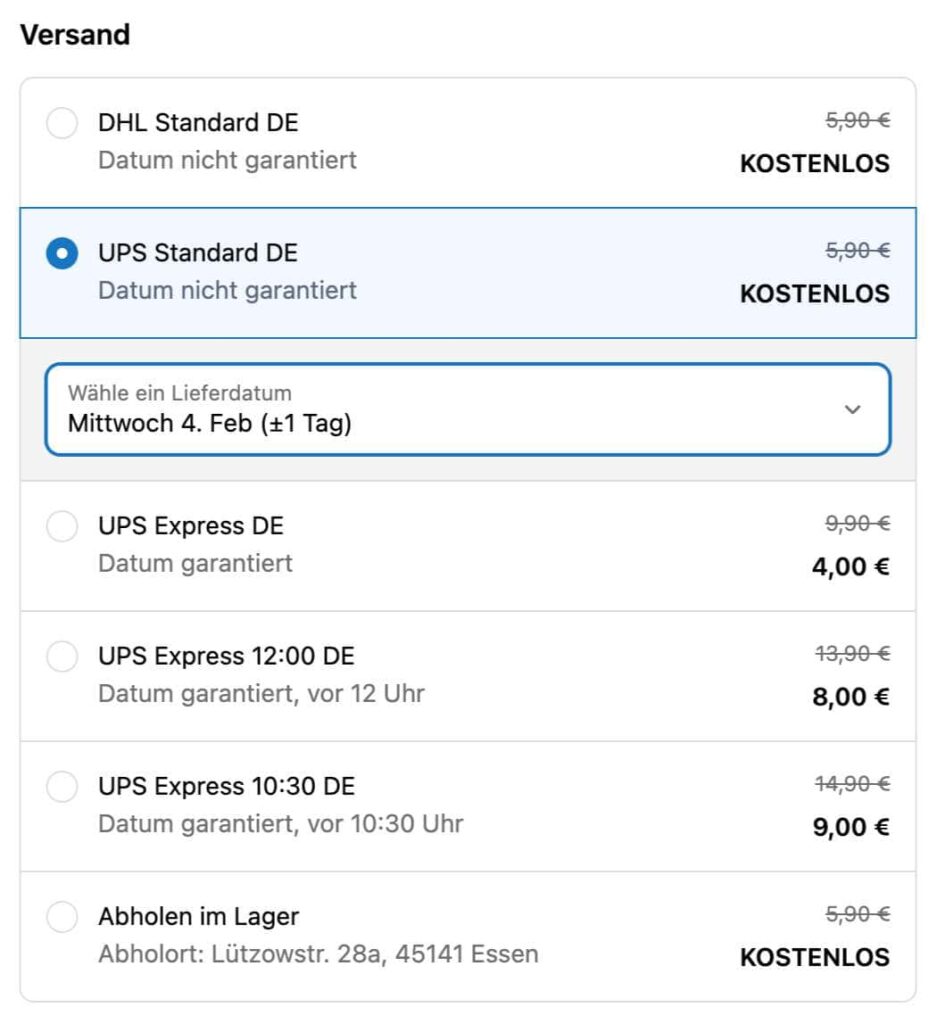Image resolution: width=937 pixels, height=1024 pixels.
Task: Click the selected UPS Standard DE radio button
Action: pos(62,254)
